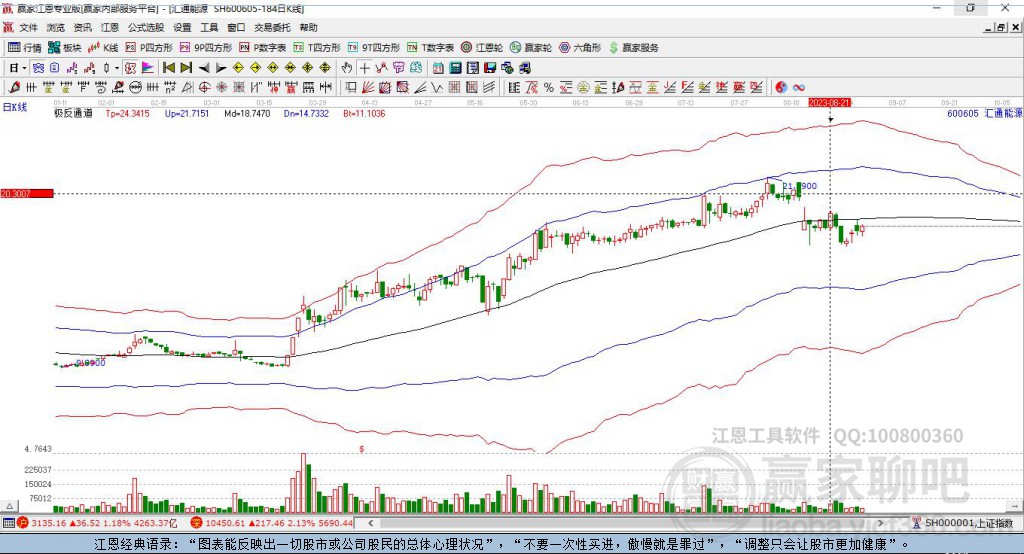The height and width of the screenshot is (554, 1024).
Task: Click the Tp=24.3415 value
Action: coord(127,113)
